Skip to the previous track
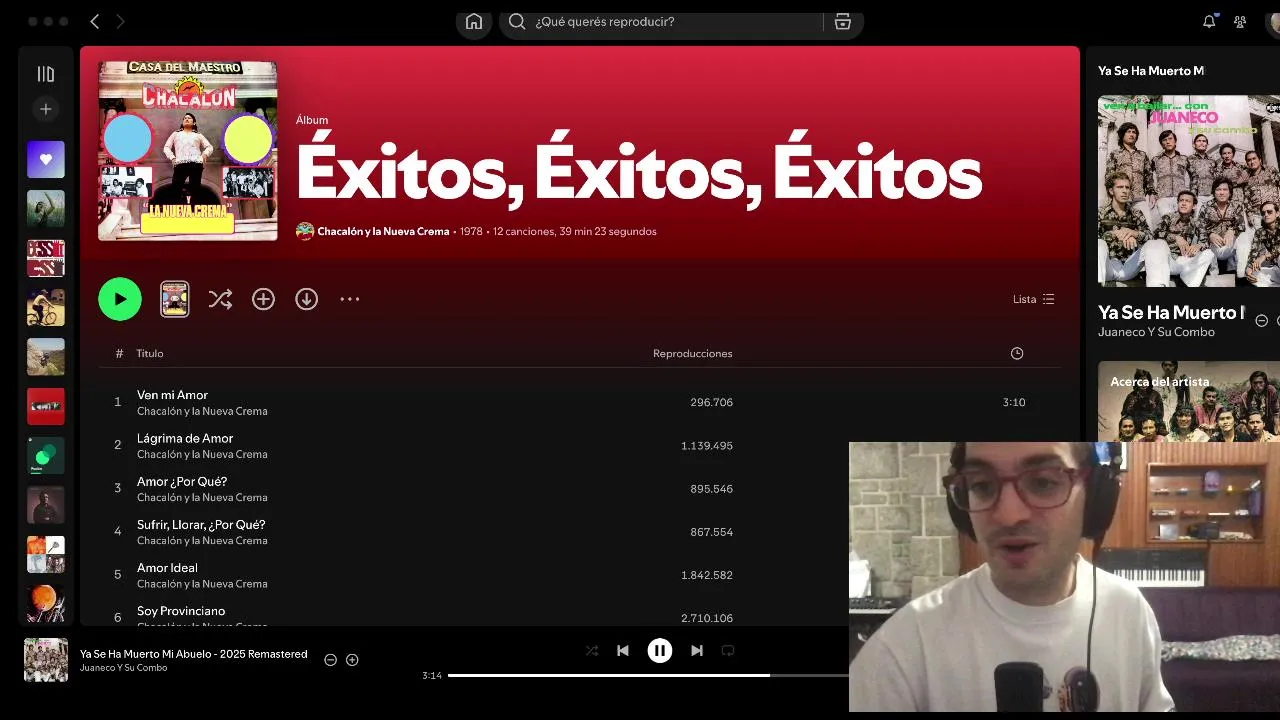 pyautogui.click(x=623, y=650)
